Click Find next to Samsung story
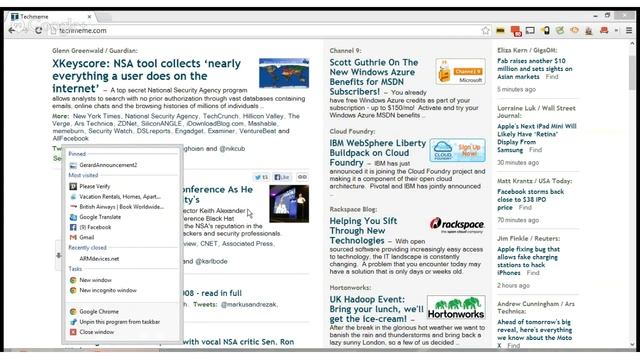 point(535,150)
